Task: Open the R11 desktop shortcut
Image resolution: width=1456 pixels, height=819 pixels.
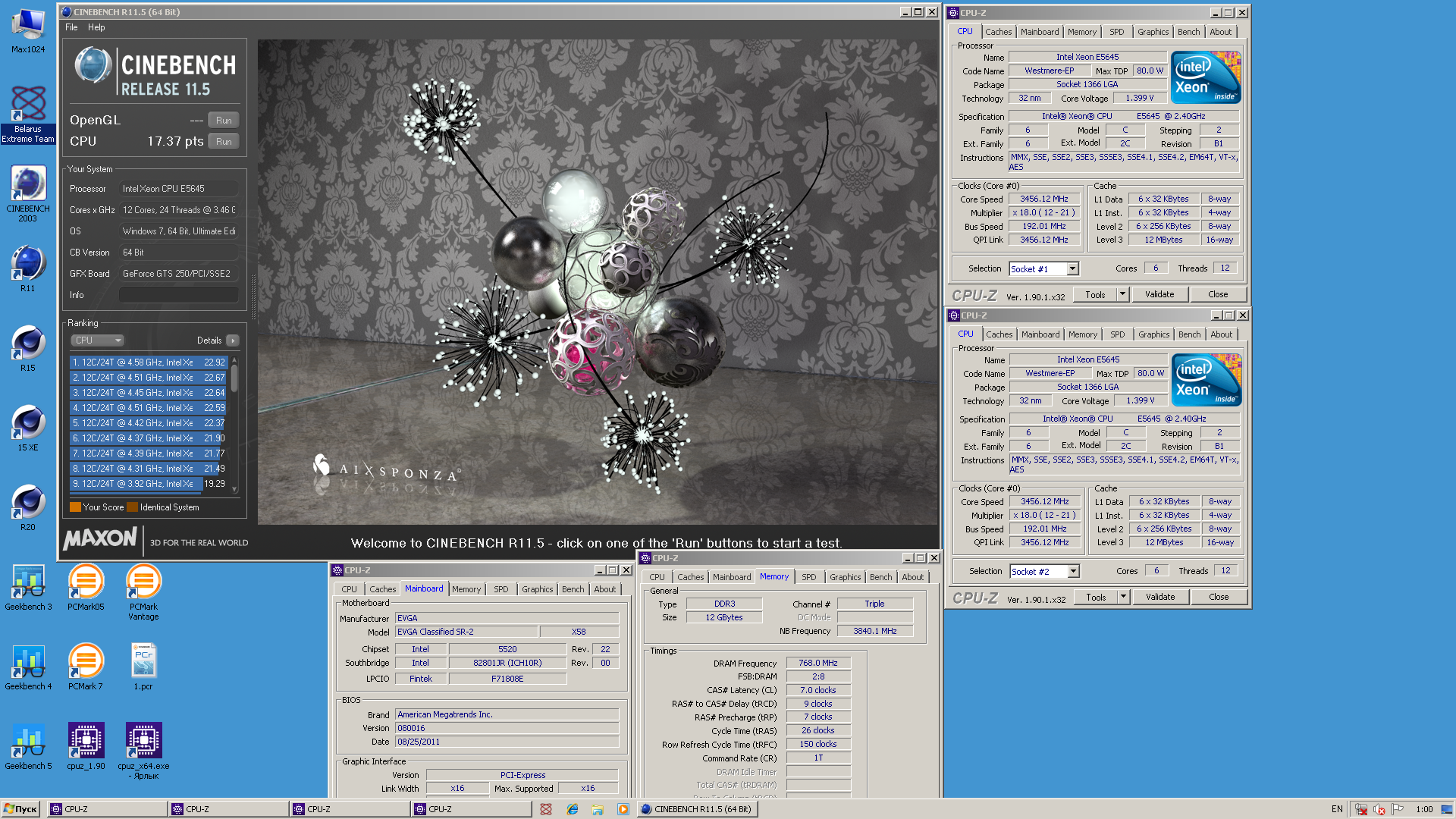Action: coord(28,269)
